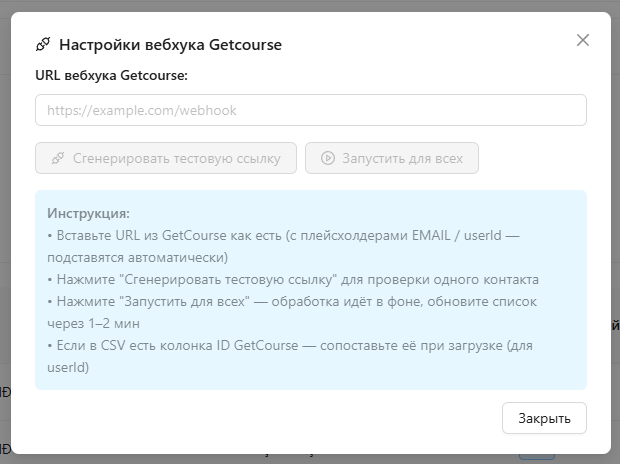
Task: Click "Сгенерировать тестовую ссылку" button
Action: 166,158
